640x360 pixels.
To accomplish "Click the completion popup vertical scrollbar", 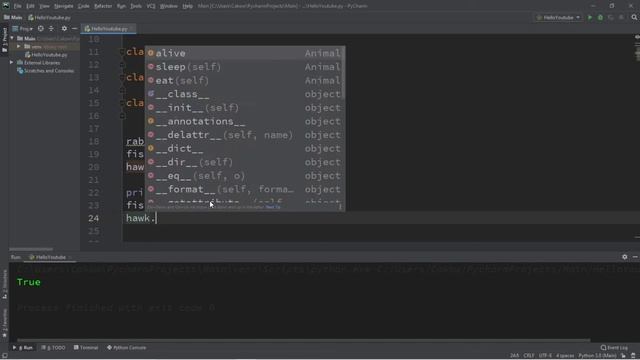I will 344,73.
